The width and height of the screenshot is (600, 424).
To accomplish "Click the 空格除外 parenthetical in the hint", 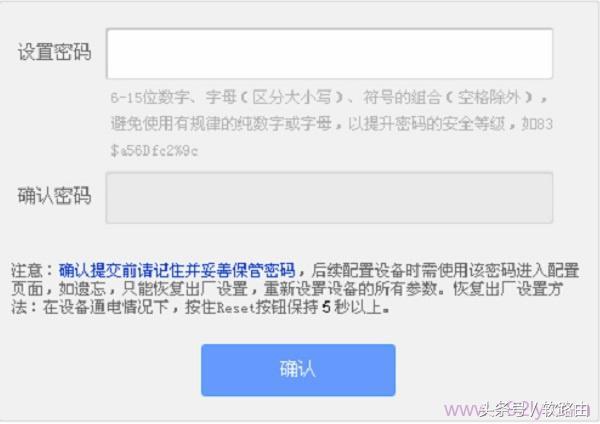I will pos(489,98).
